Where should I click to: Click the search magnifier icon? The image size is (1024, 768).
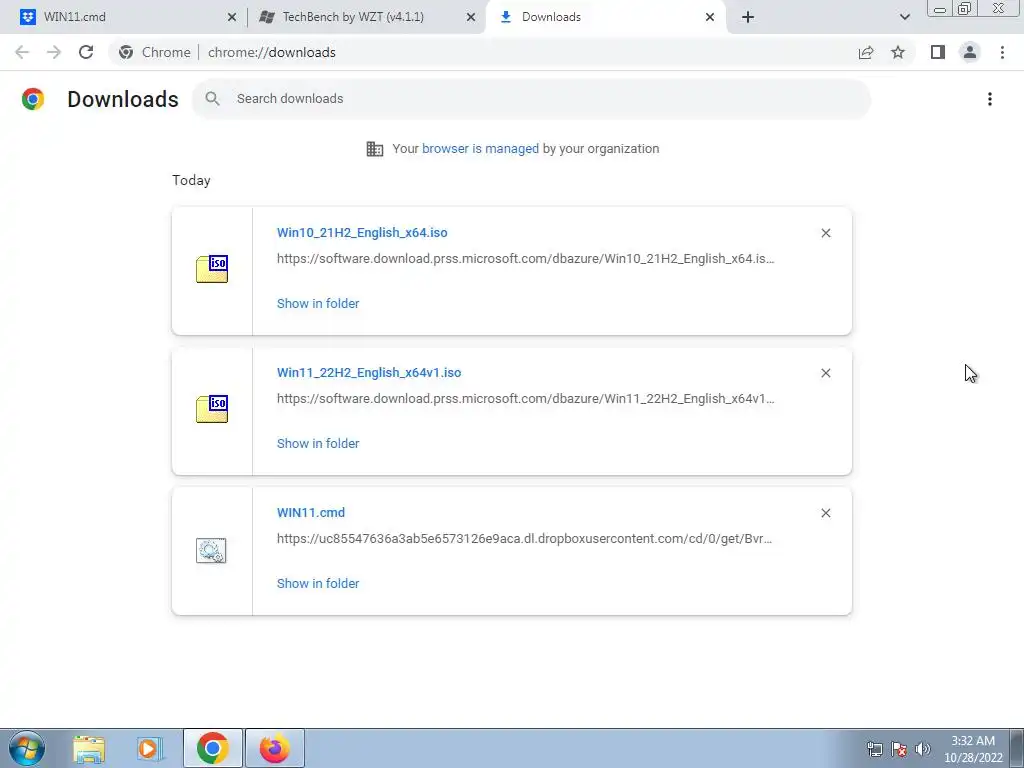click(x=212, y=99)
